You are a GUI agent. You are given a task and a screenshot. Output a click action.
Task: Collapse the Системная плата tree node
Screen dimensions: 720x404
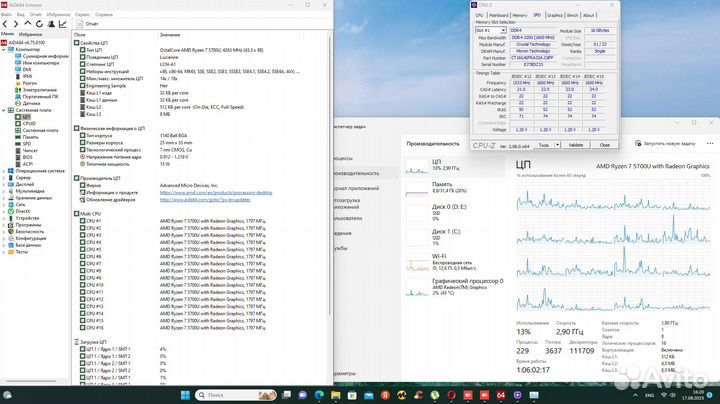pos(4,110)
